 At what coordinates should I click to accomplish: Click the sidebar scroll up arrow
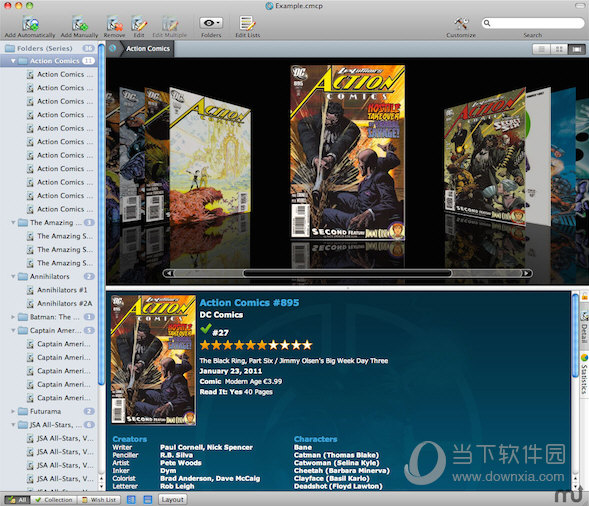(101, 478)
